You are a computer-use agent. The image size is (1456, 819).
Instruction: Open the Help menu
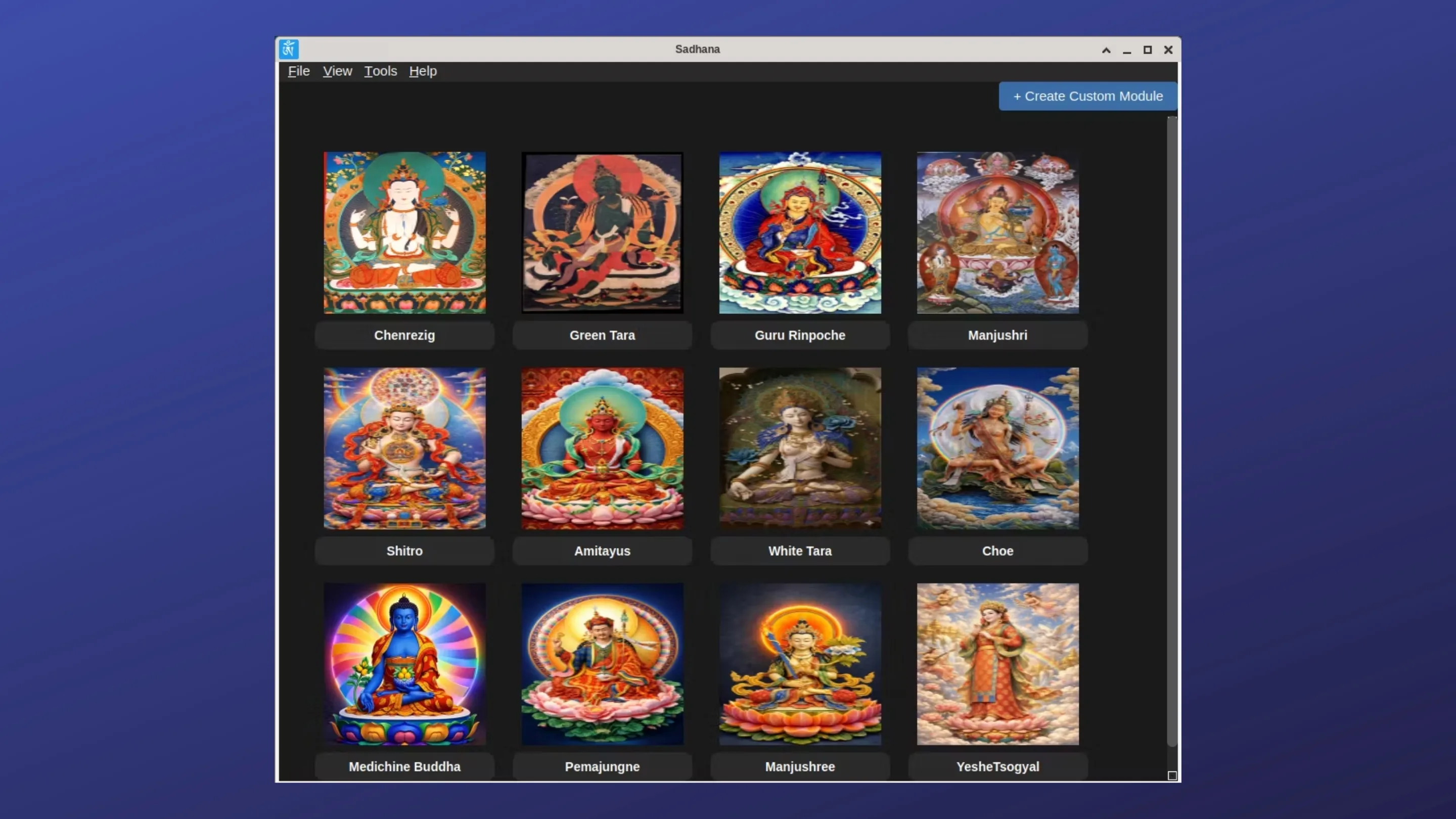422,71
